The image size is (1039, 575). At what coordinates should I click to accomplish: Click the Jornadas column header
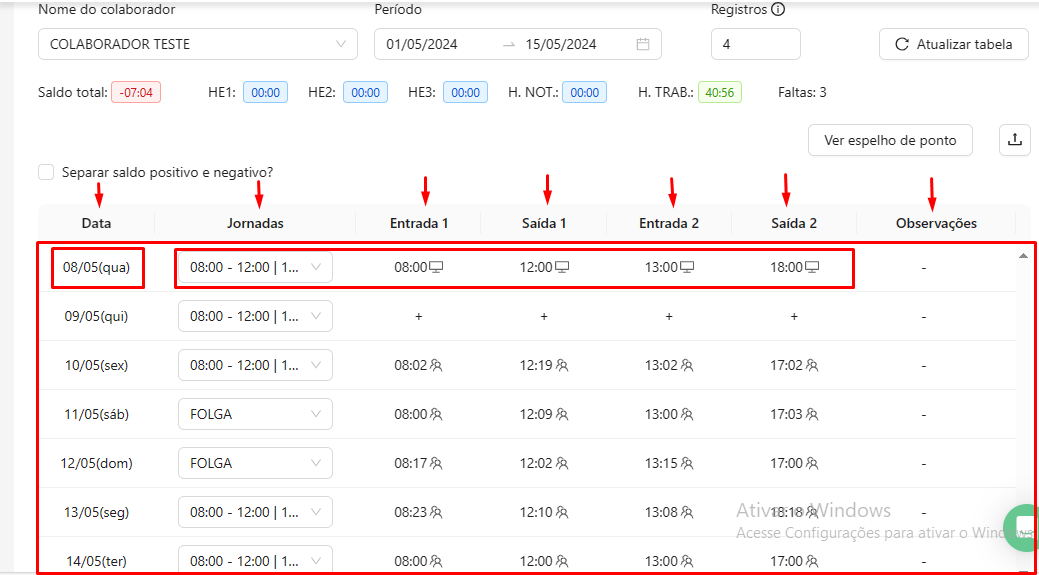pyautogui.click(x=256, y=223)
